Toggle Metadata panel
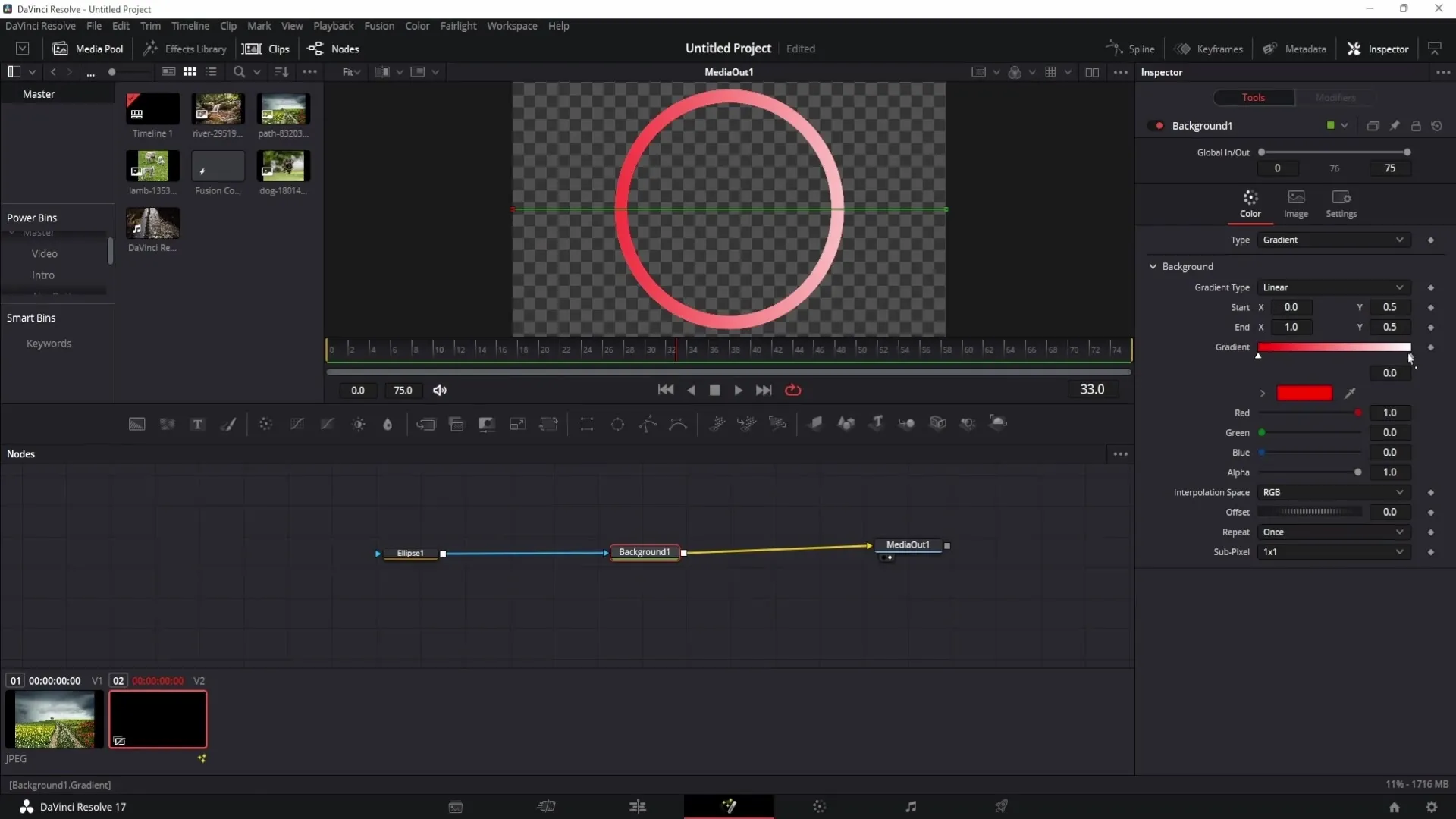Viewport: 1456px width, 819px height. pos(1294,49)
